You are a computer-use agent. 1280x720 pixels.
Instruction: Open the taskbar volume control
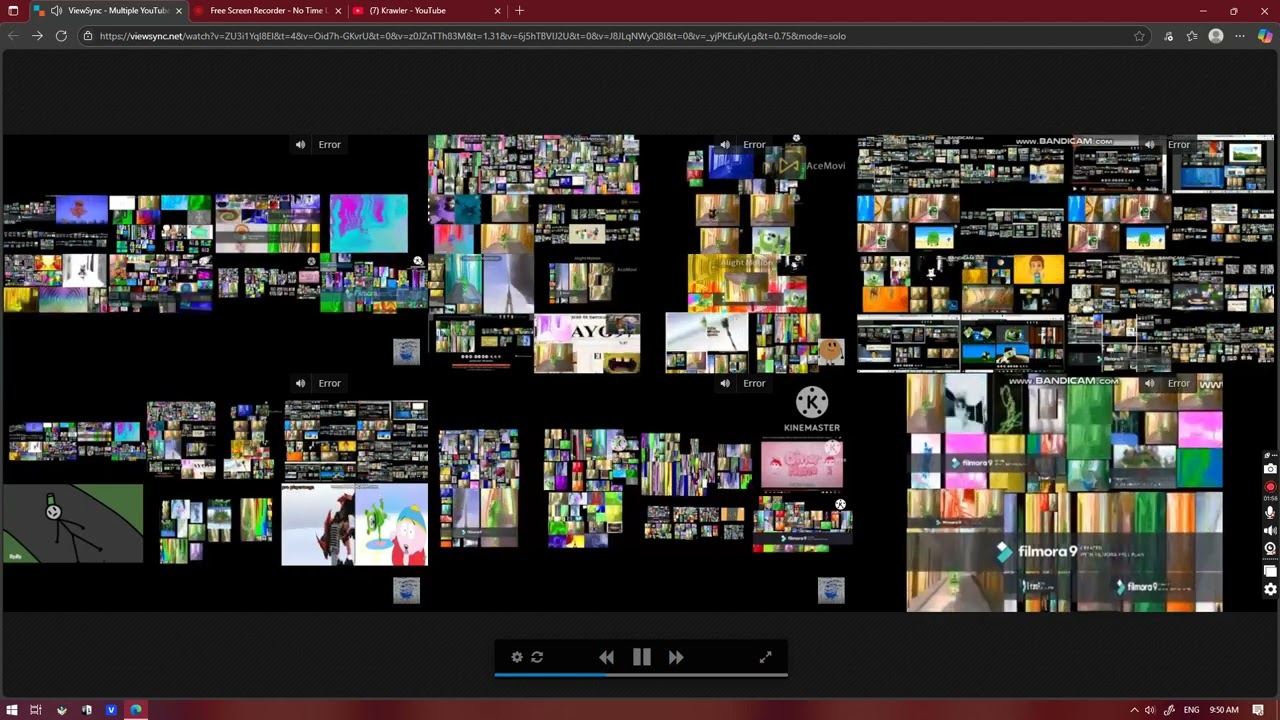[1150, 710]
